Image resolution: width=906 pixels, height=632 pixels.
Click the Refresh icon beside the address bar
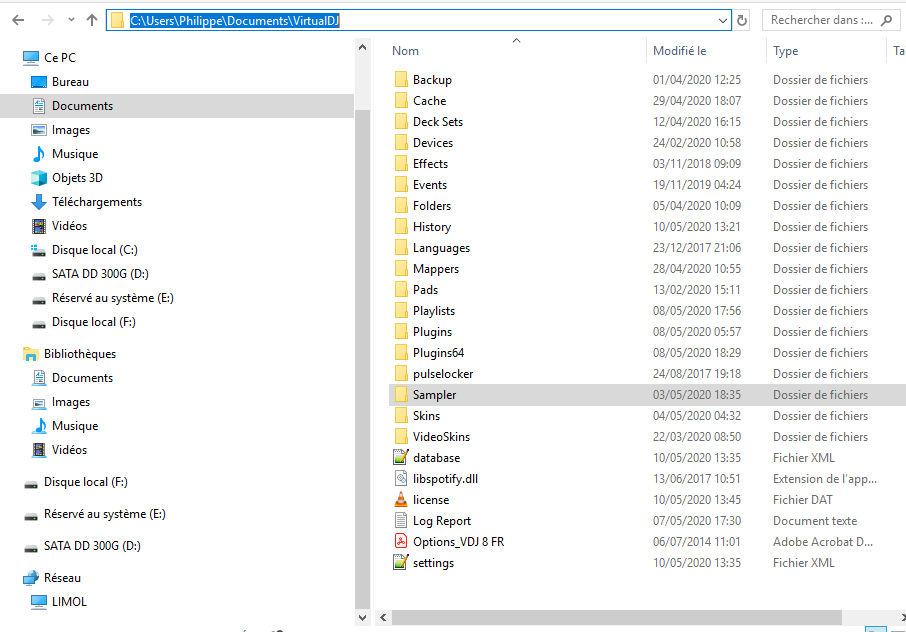point(742,20)
